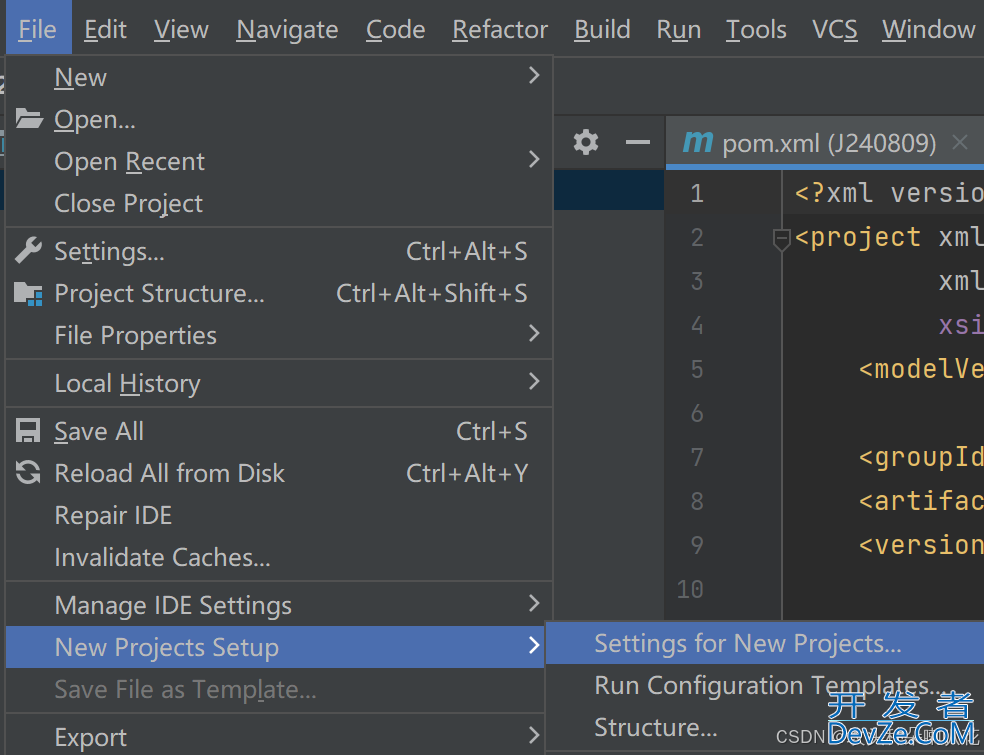Expand the Export submenu arrow
984x755 pixels.
(x=534, y=735)
